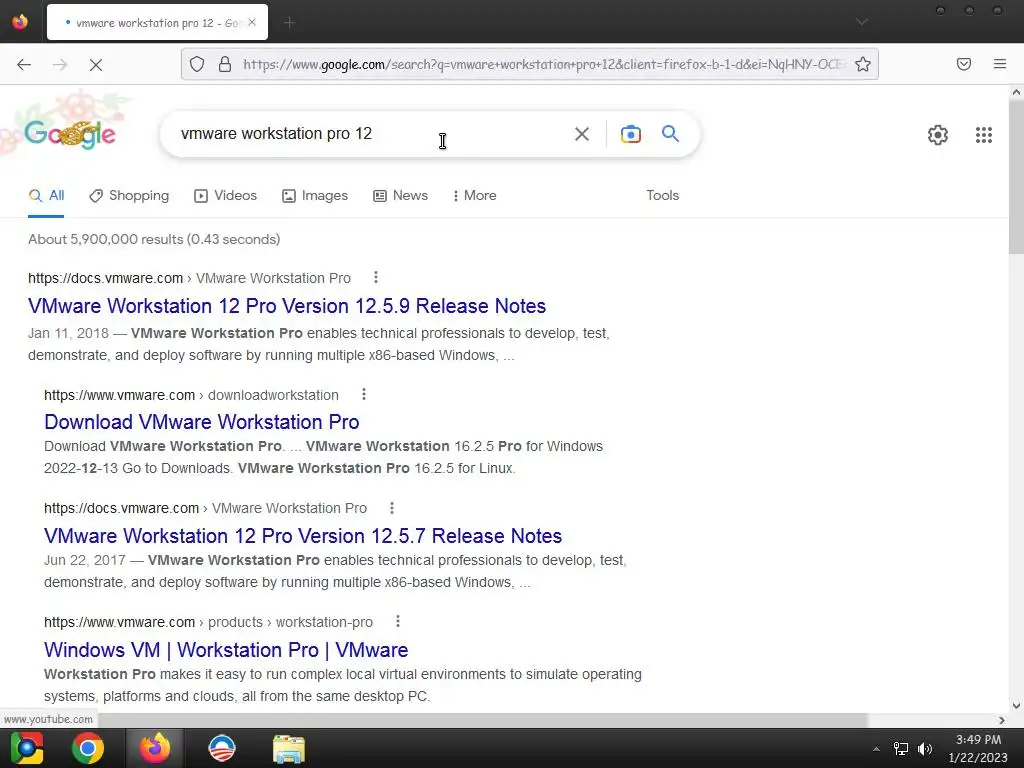1024x768 pixels.
Task: Open search Tools options
Action: coord(662,195)
